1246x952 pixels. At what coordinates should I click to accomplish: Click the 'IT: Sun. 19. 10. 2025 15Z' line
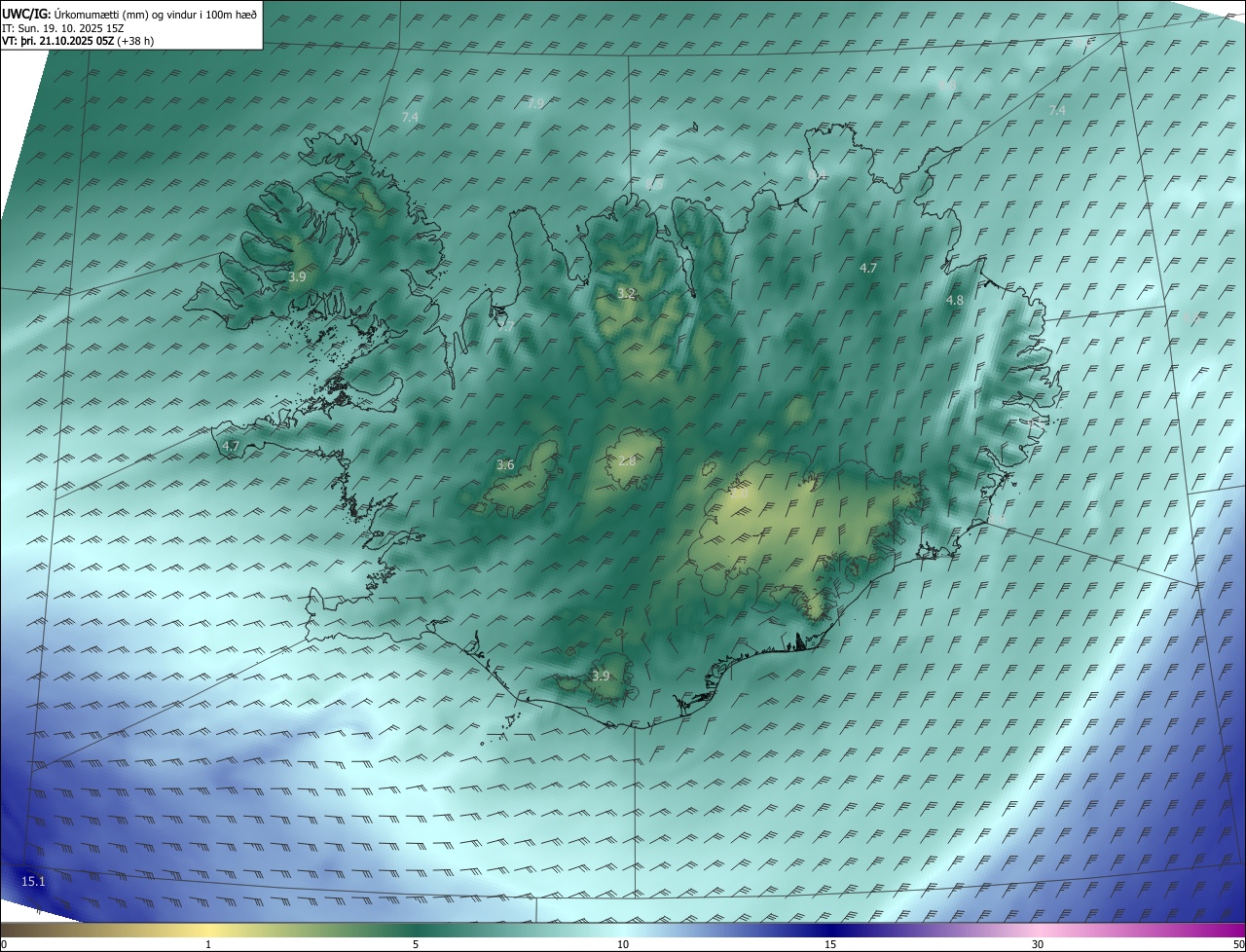click(62, 27)
